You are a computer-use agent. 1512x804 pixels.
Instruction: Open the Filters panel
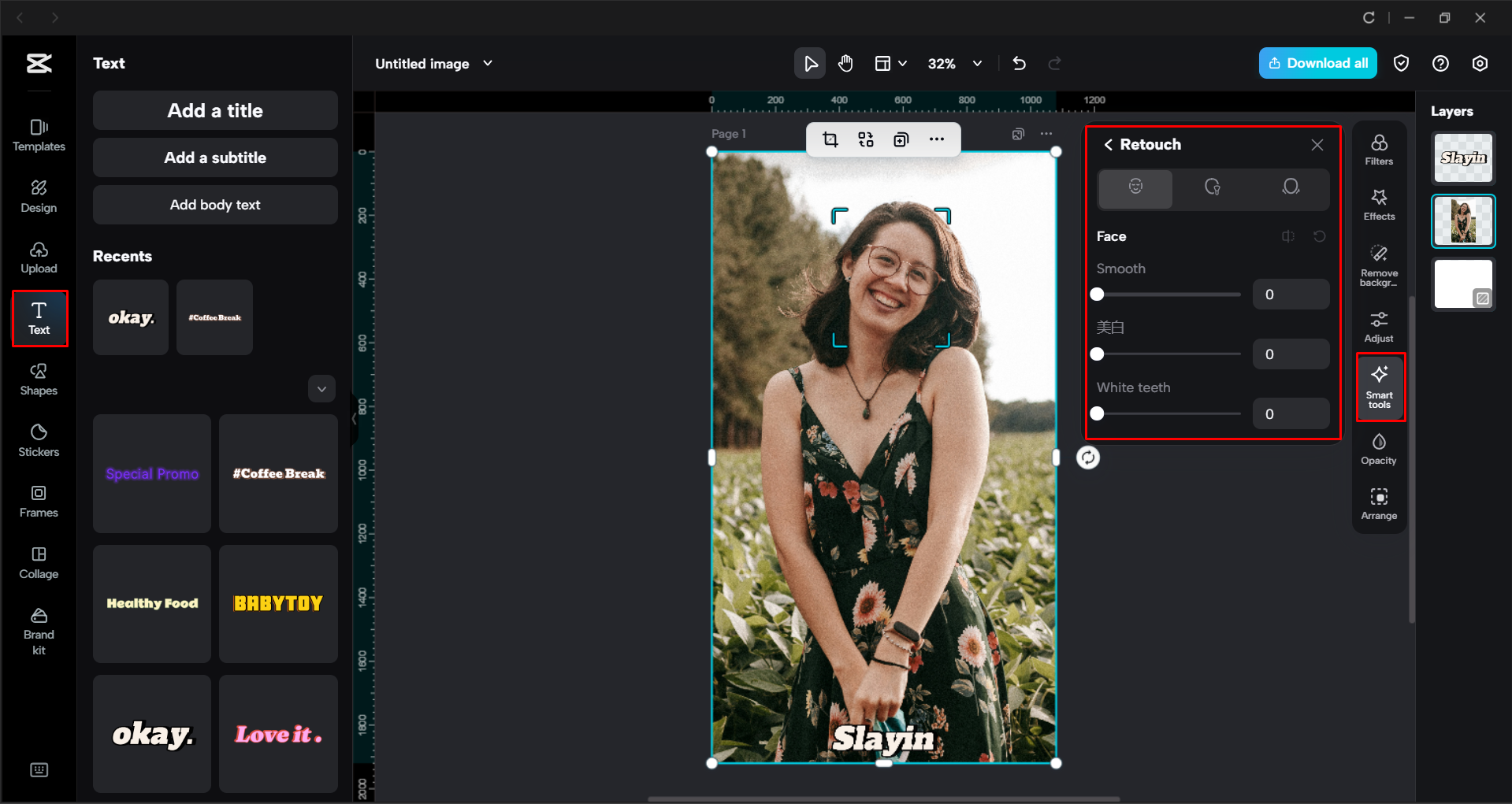pos(1379,148)
